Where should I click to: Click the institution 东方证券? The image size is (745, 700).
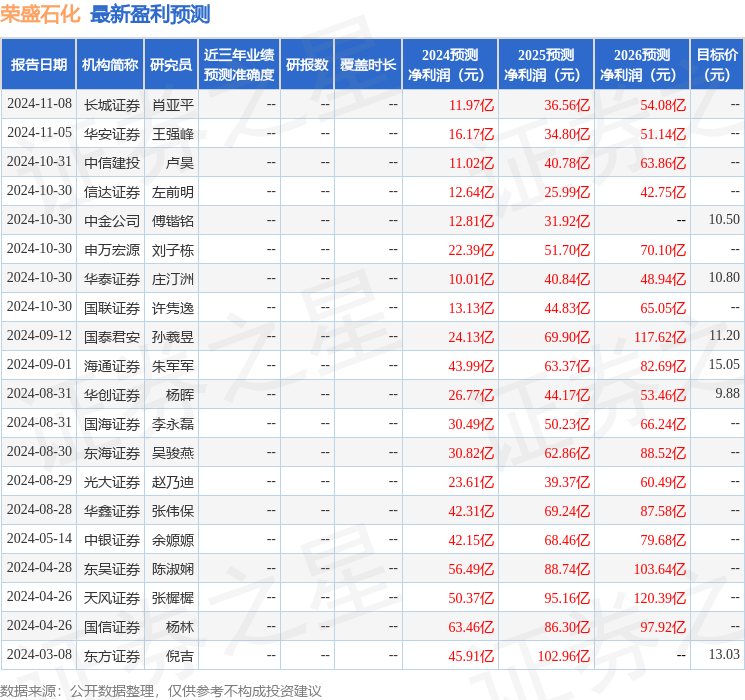pyautogui.click(x=112, y=656)
